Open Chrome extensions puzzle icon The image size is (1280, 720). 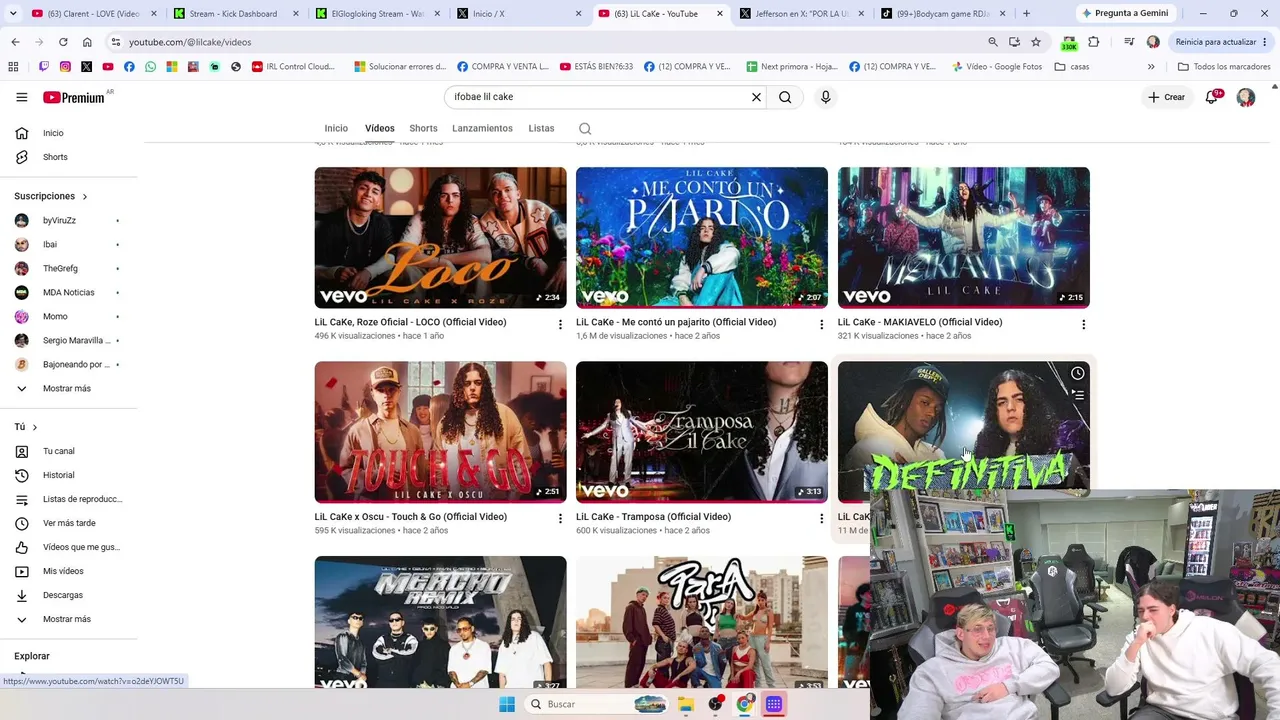pos(1093,42)
